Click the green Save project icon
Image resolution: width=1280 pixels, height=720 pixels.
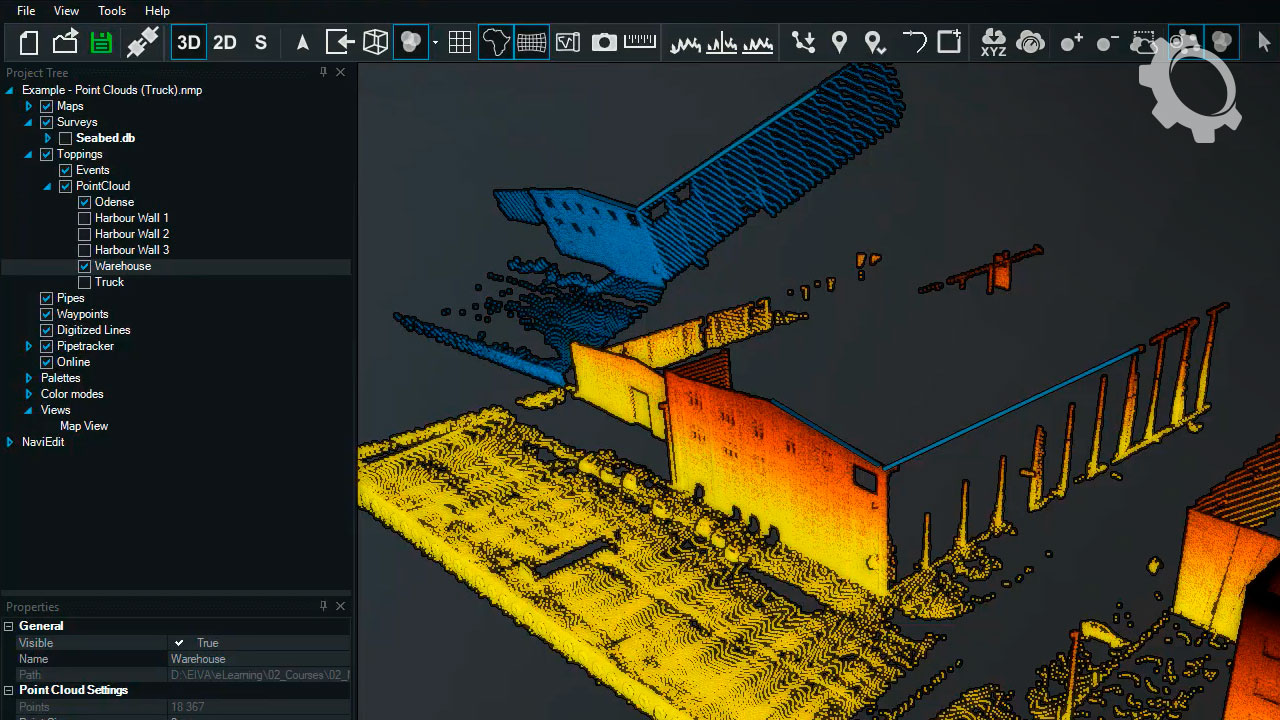click(x=101, y=42)
